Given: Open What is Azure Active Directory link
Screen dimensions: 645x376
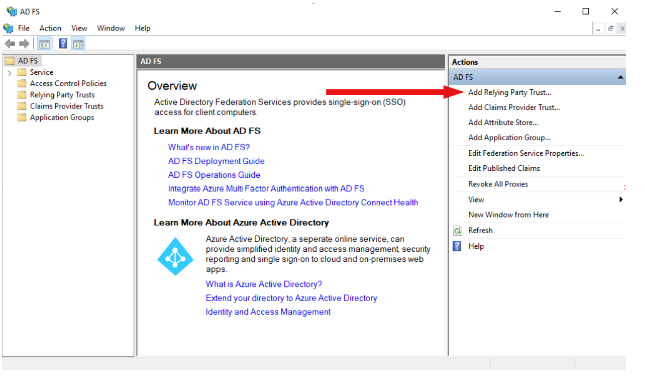Looking at the screenshot, I should [264, 284].
